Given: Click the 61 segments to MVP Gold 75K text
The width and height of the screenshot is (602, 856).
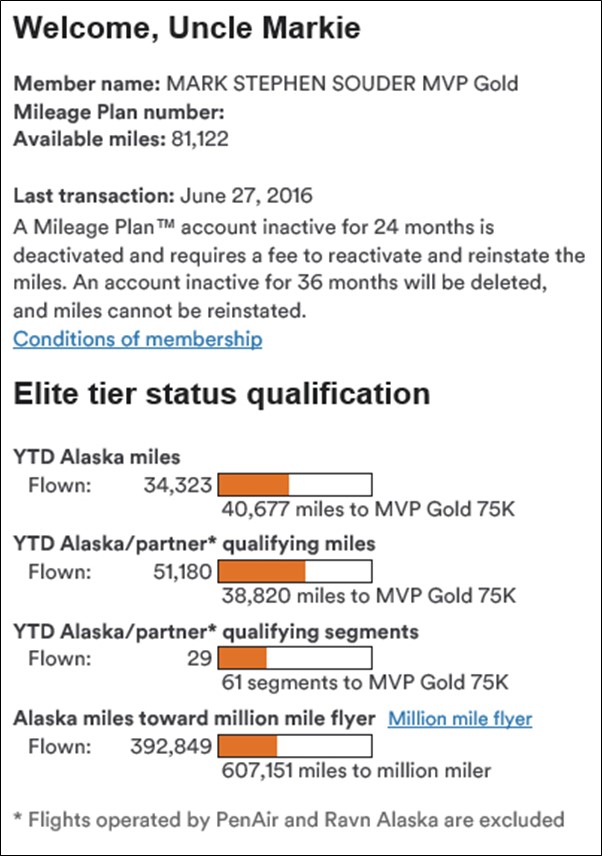Looking at the screenshot, I should (365, 682).
